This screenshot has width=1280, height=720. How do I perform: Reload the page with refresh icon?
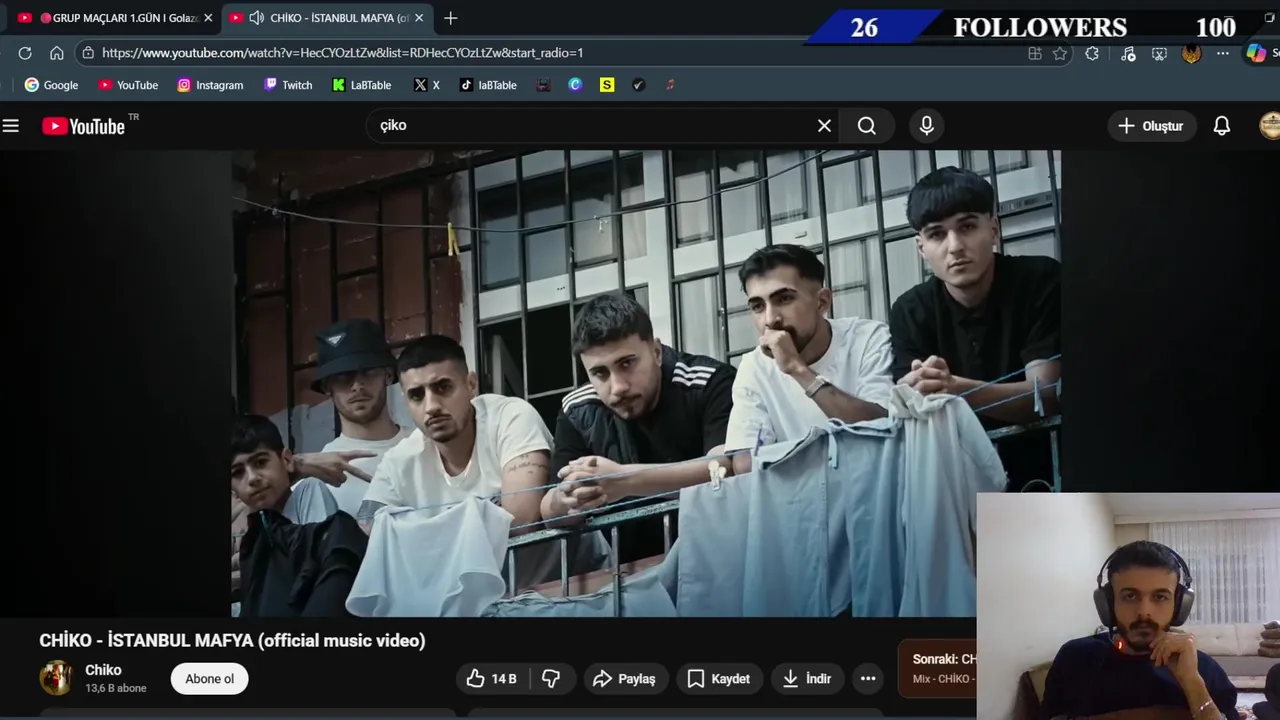click(x=25, y=53)
